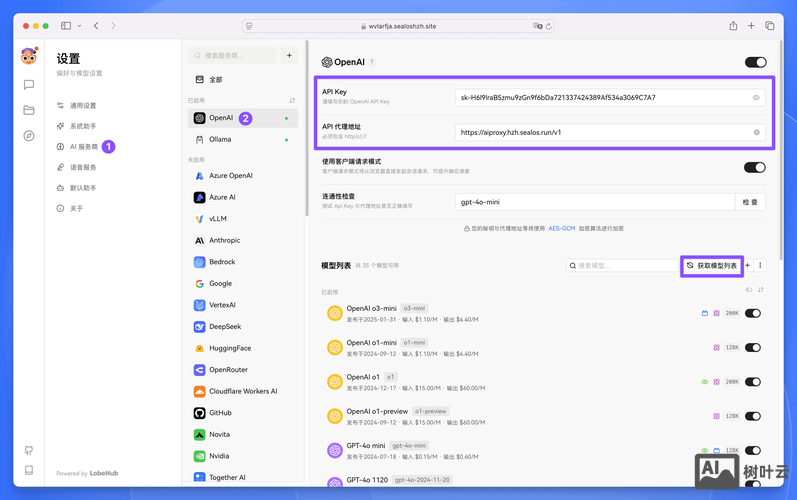Click 获取模型列表 button

(712, 266)
